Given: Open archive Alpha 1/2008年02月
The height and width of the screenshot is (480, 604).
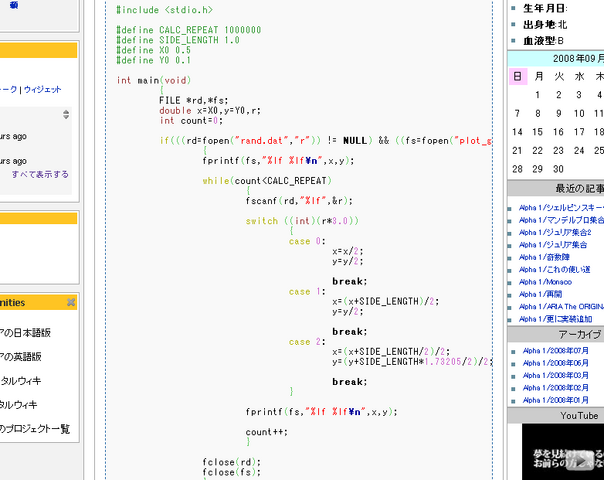Looking at the screenshot, I should (555, 388).
